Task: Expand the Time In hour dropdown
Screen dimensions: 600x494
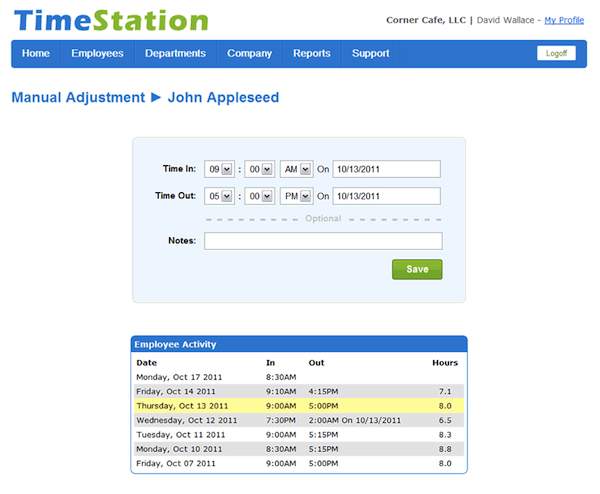Action: pos(220,169)
